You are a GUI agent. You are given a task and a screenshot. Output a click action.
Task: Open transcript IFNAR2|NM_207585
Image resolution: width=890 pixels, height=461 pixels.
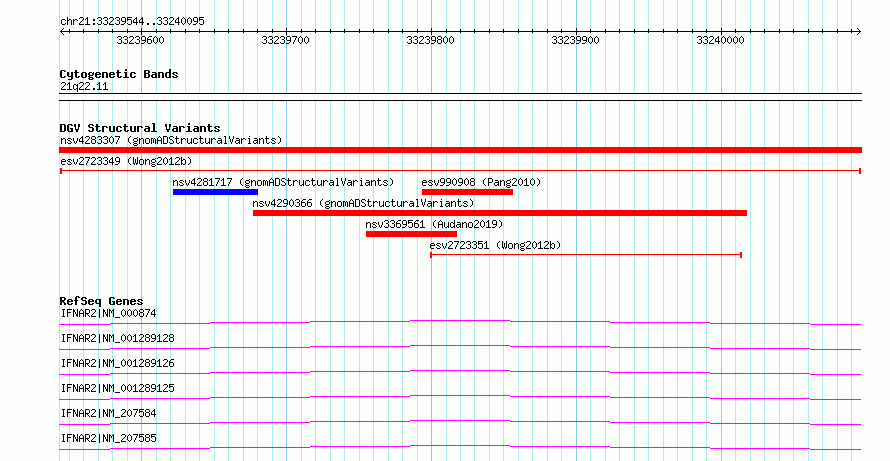tap(108, 438)
